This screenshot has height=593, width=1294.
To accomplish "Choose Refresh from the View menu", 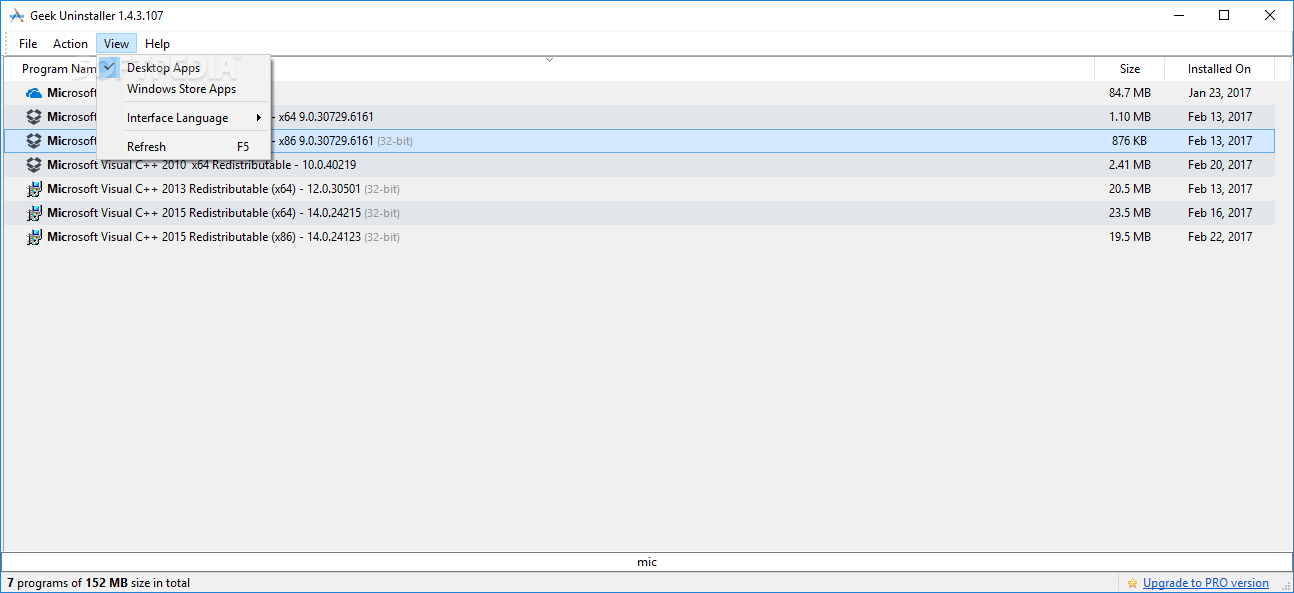I will click(x=183, y=147).
